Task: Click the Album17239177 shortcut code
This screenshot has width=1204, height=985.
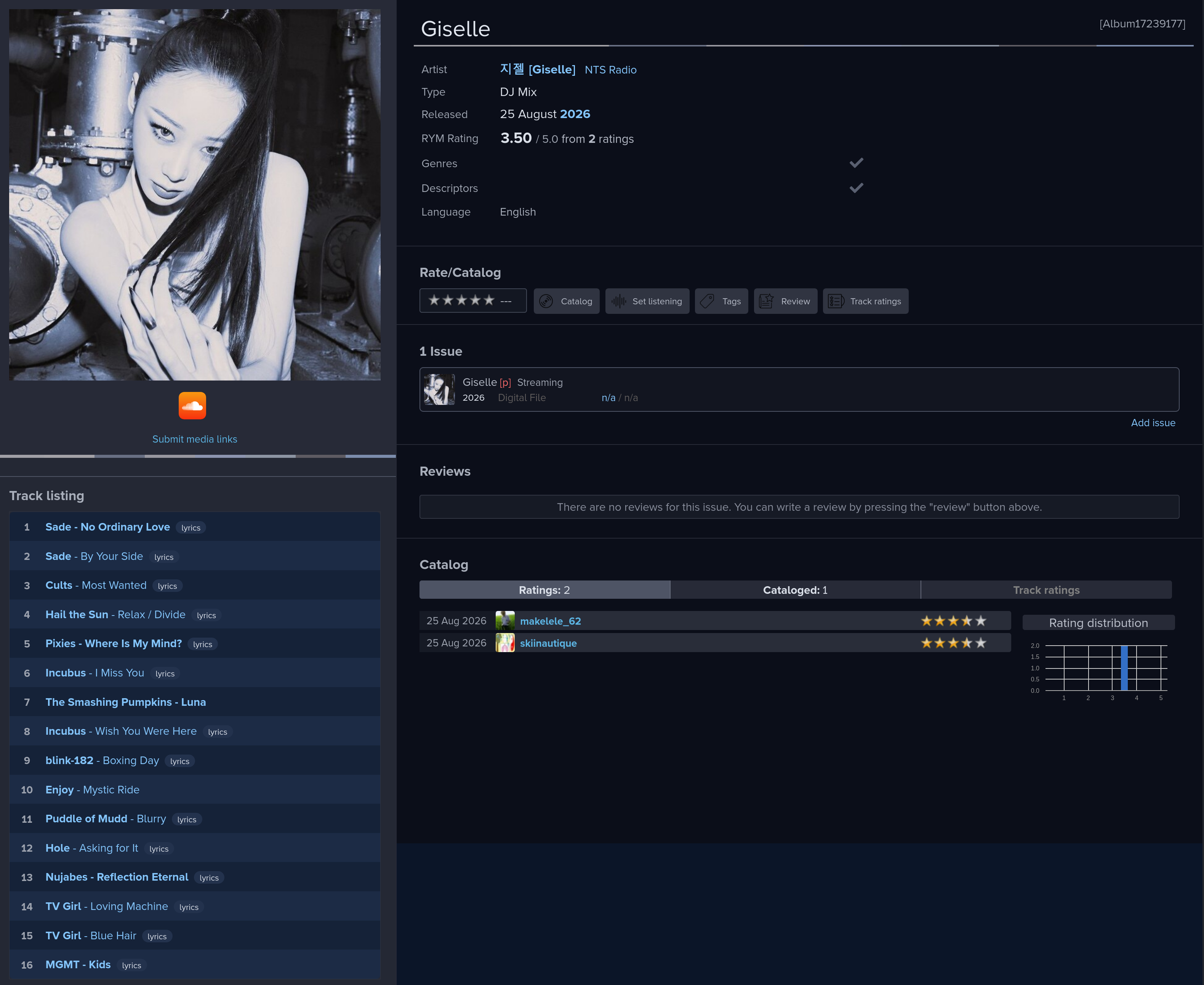Action: pyautogui.click(x=1142, y=24)
